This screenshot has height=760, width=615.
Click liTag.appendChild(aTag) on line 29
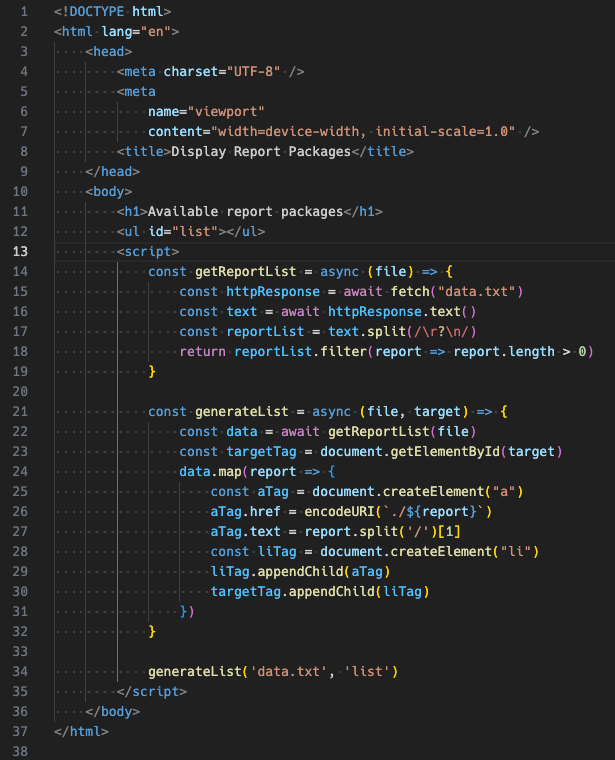click(300, 572)
